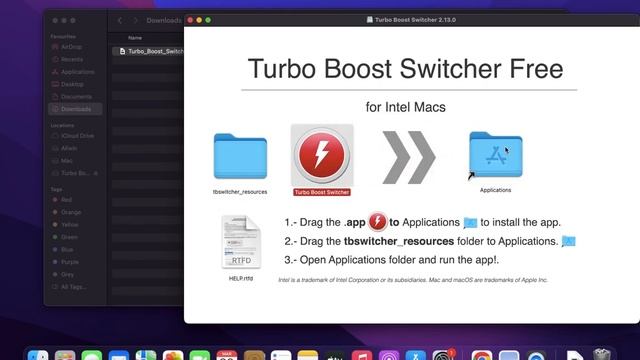Select the tbswitcher_resources folder
This screenshot has height=360, width=640.
(240, 156)
